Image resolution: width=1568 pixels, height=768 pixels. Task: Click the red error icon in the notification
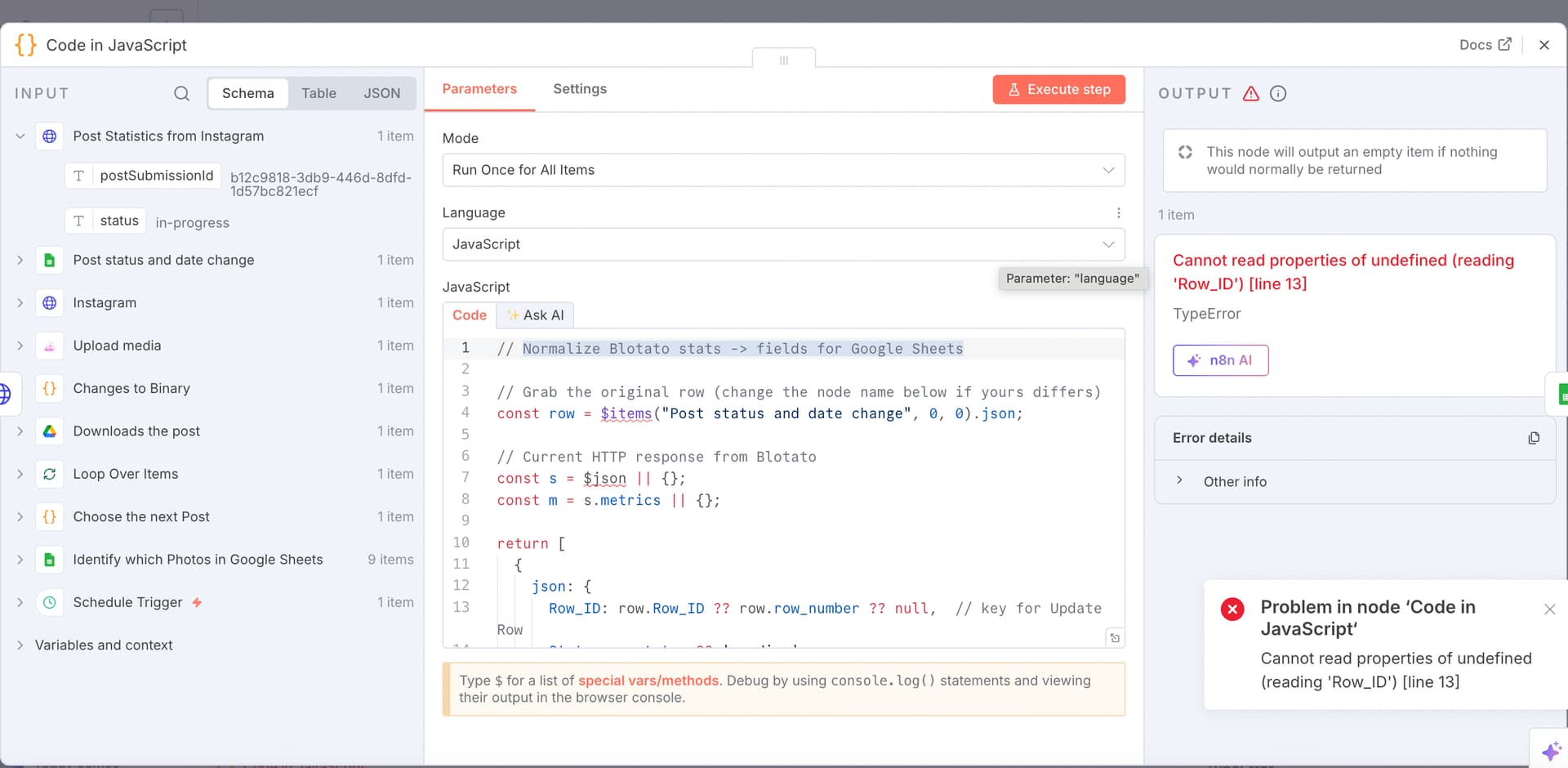coord(1232,609)
